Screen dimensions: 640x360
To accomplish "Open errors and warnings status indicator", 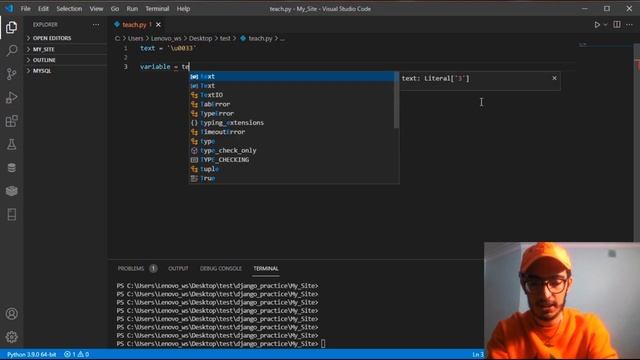I will pyautogui.click(x=76, y=354).
